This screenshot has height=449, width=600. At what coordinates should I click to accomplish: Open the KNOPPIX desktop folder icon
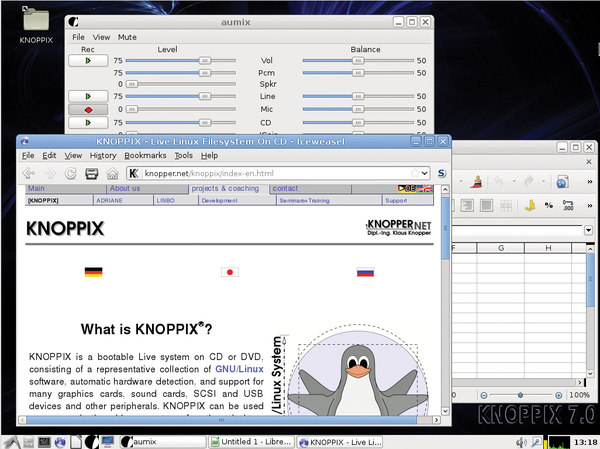[37, 21]
